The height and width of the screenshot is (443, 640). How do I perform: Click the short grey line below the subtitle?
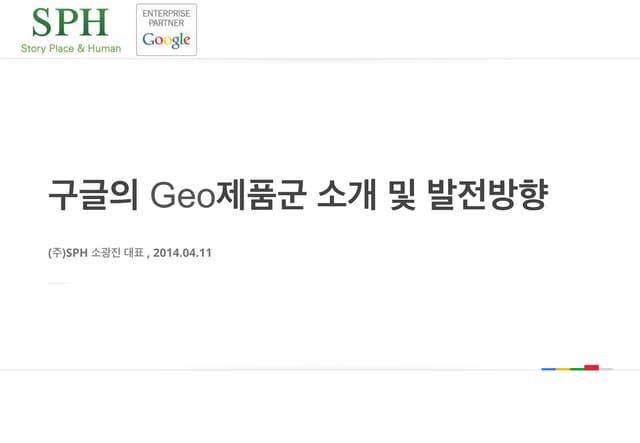pyautogui.click(x=59, y=283)
